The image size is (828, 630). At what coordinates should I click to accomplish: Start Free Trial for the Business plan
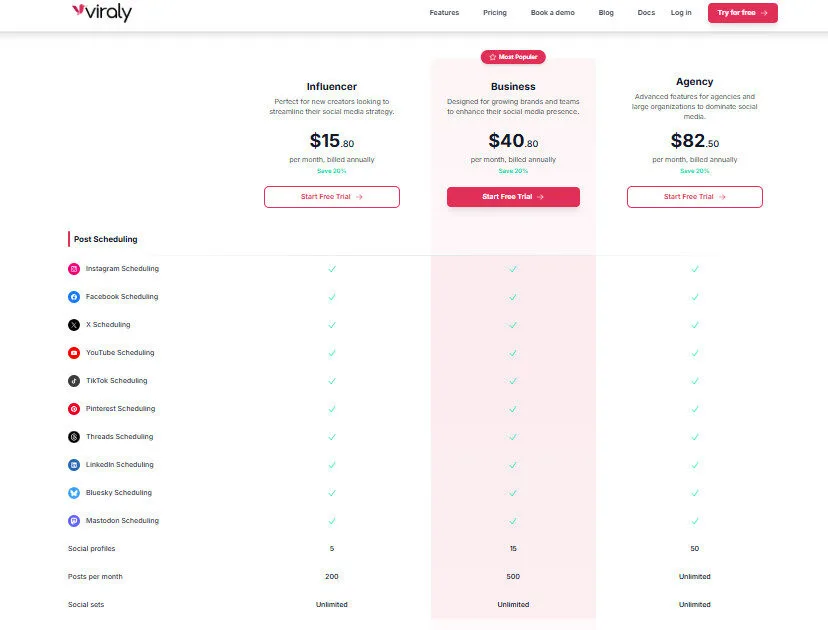pos(513,197)
